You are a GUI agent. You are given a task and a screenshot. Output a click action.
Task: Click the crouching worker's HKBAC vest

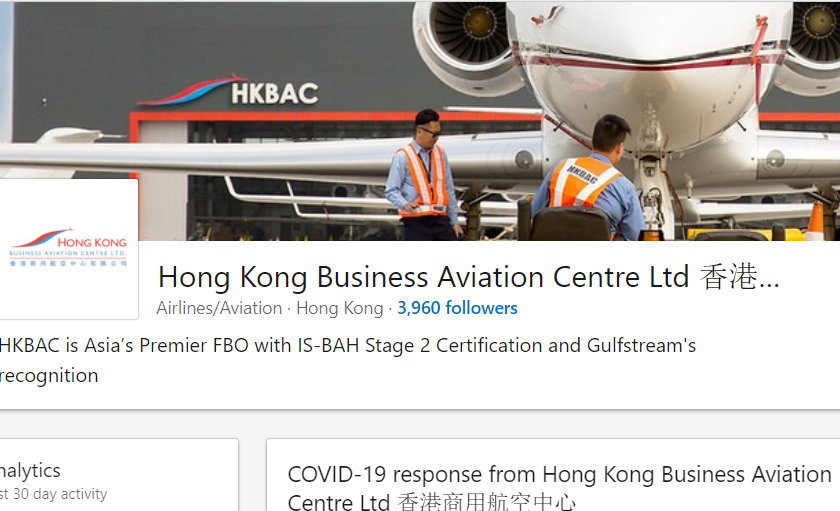582,182
